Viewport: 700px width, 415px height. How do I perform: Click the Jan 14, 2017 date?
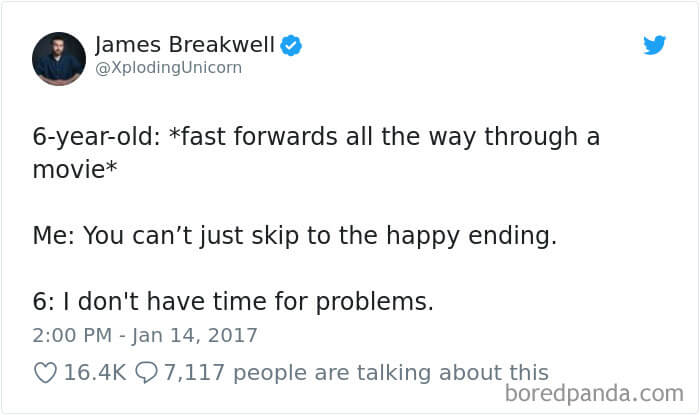tap(195, 335)
